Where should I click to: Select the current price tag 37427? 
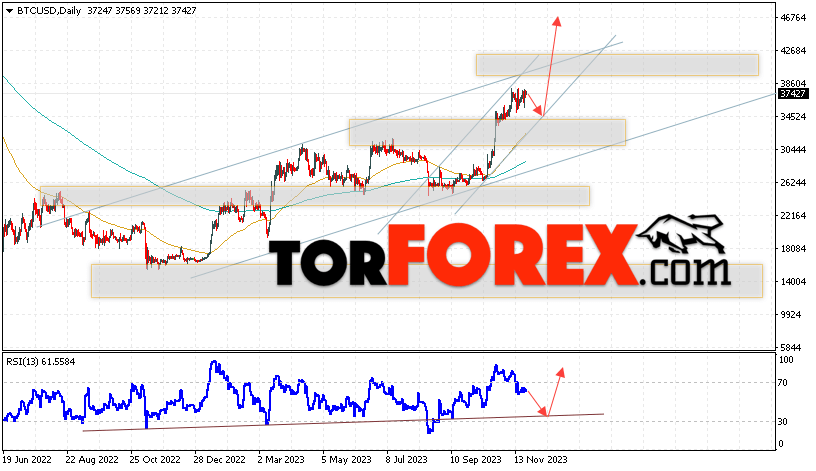(x=793, y=94)
